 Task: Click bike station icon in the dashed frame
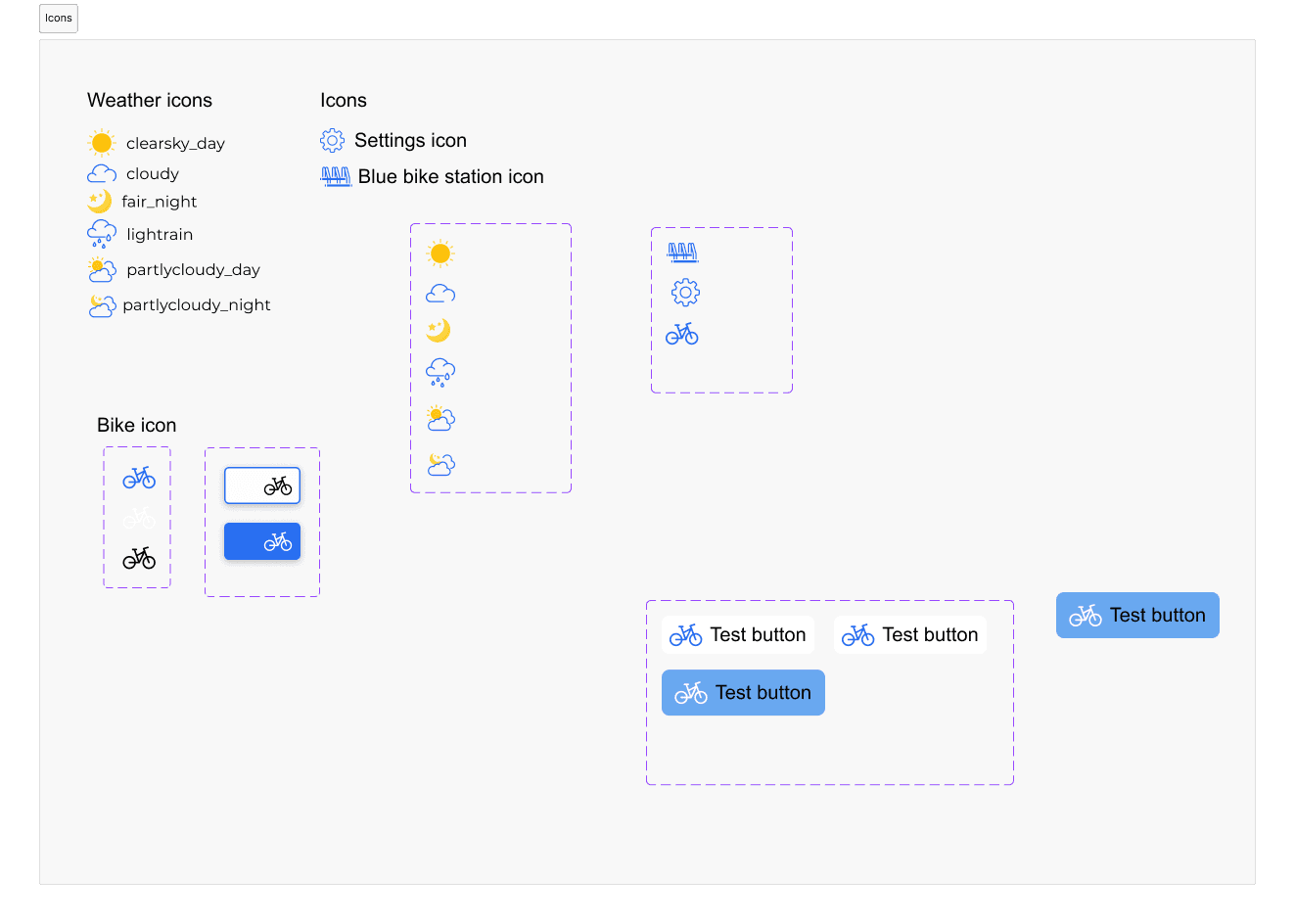point(682,253)
